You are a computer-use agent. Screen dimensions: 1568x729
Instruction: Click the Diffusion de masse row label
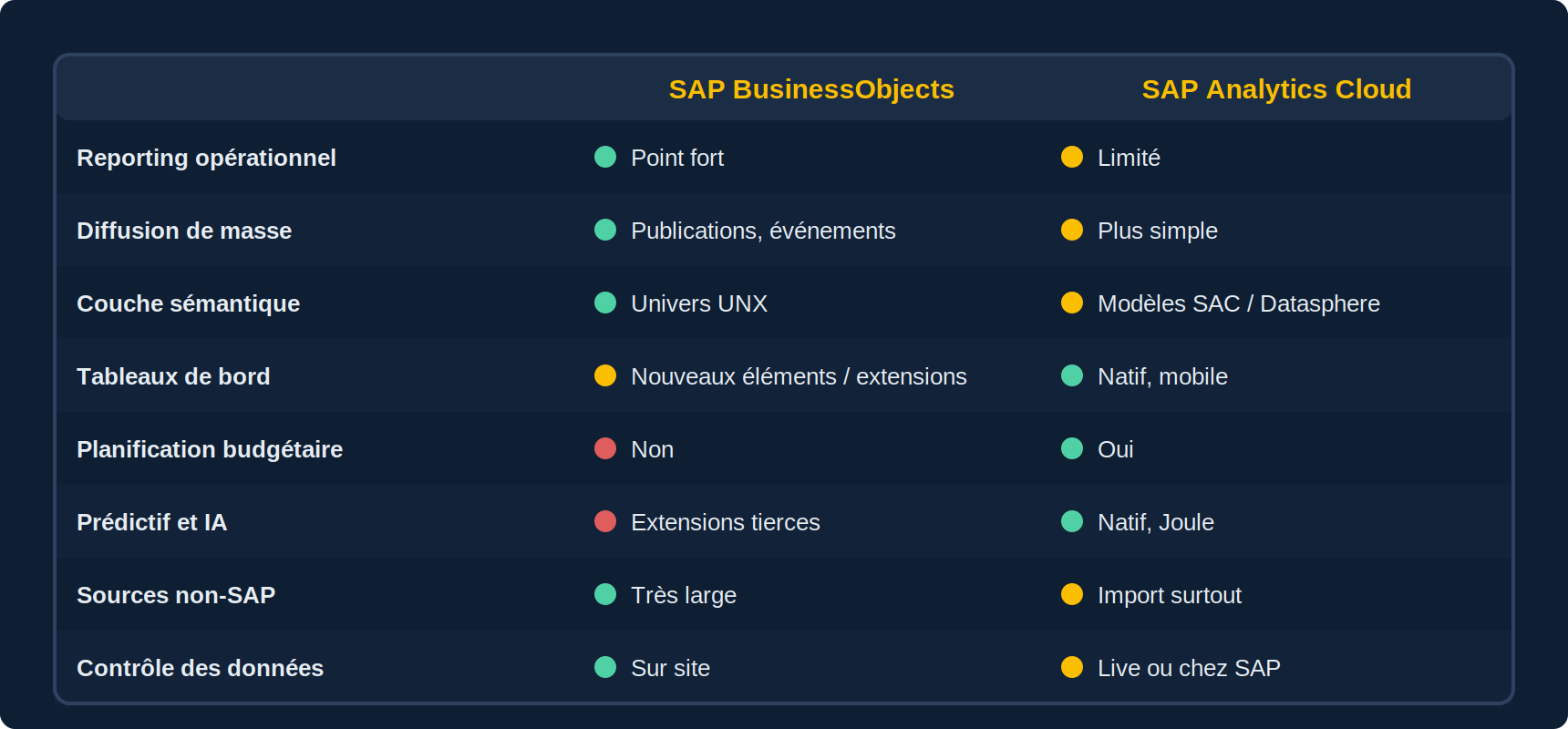(184, 231)
